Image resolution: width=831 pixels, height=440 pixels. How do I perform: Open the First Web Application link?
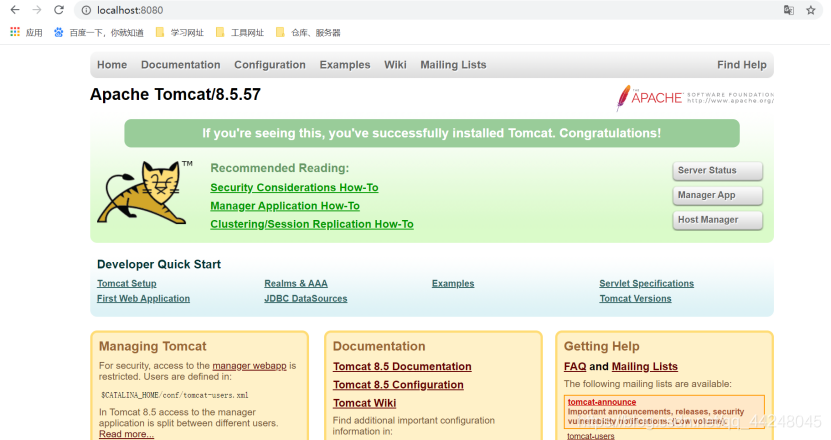point(143,298)
